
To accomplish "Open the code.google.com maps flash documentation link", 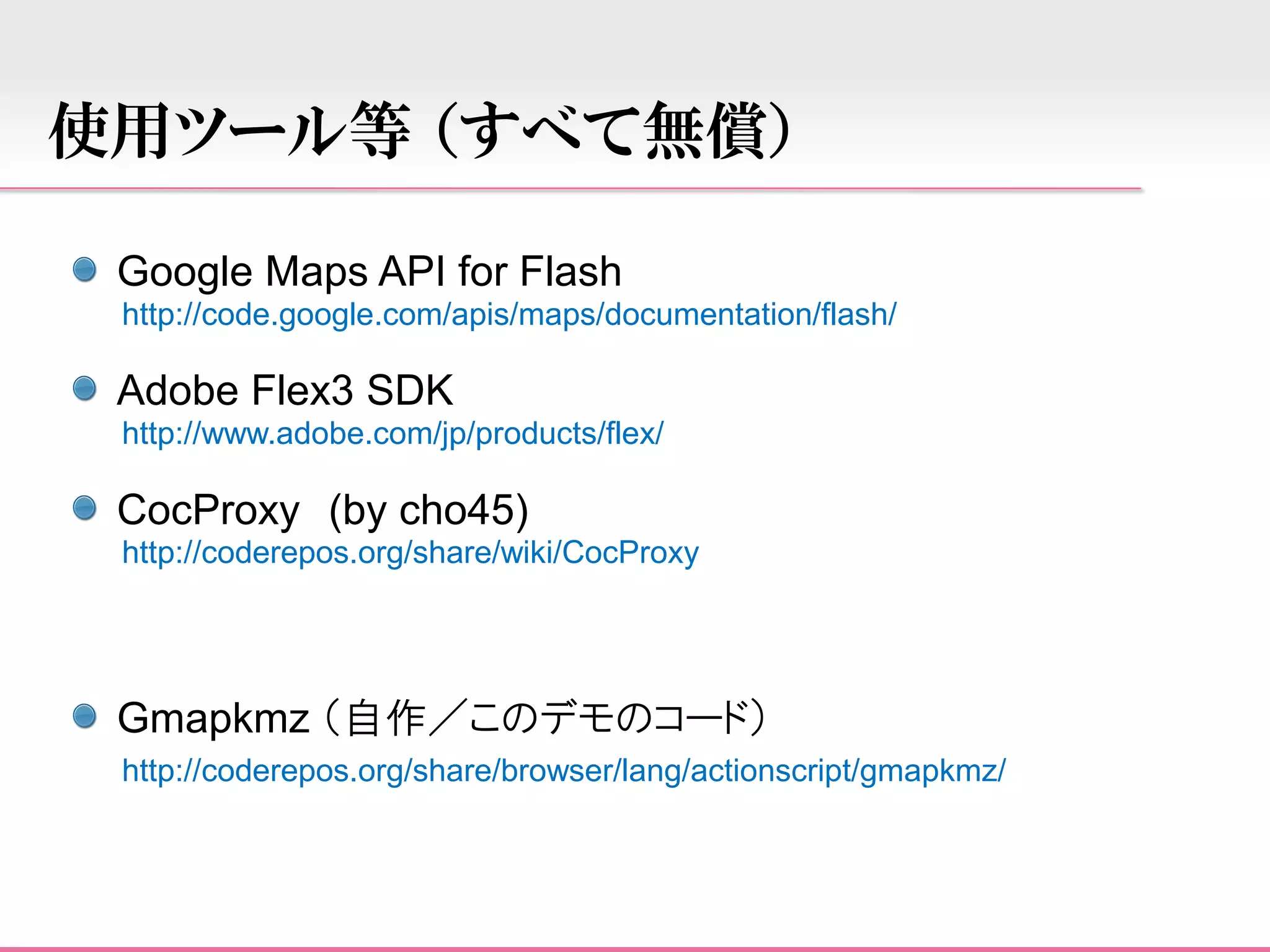I will point(508,315).
